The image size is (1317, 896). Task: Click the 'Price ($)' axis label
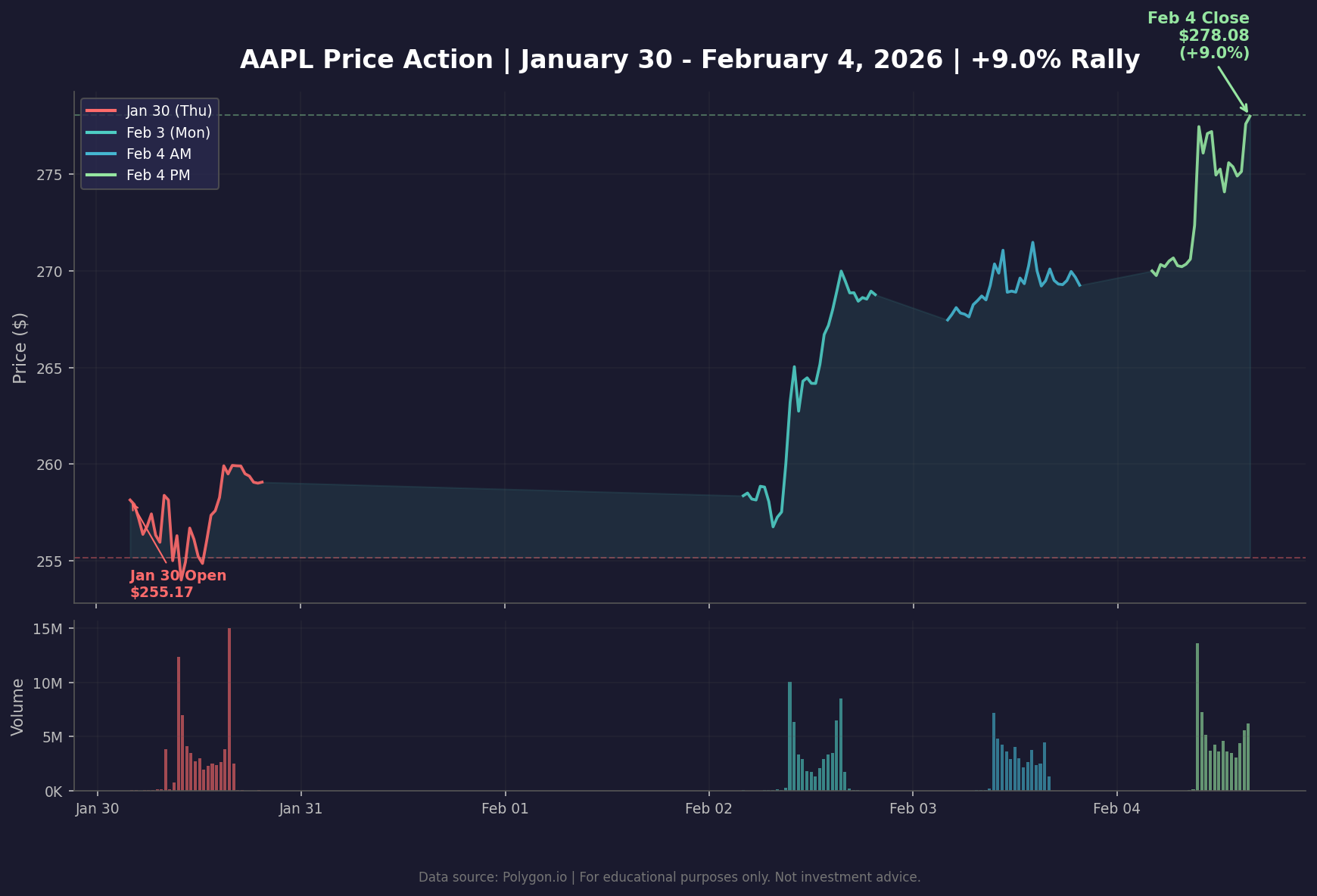coord(20,347)
